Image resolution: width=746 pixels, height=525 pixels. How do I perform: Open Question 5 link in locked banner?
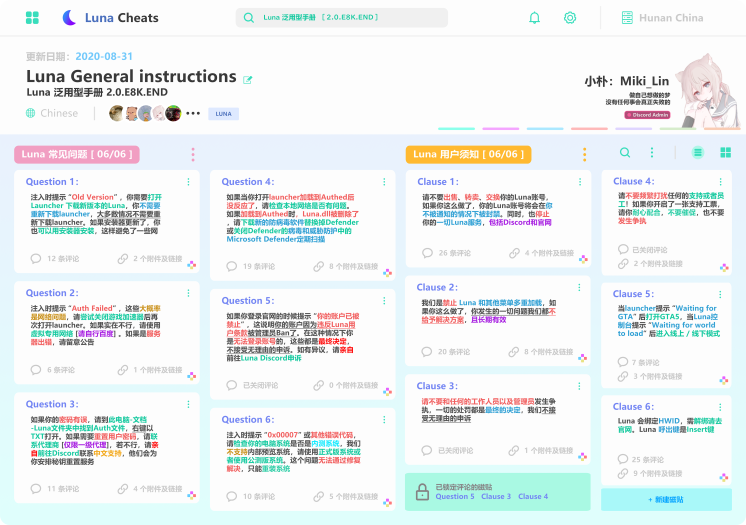point(455,496)
